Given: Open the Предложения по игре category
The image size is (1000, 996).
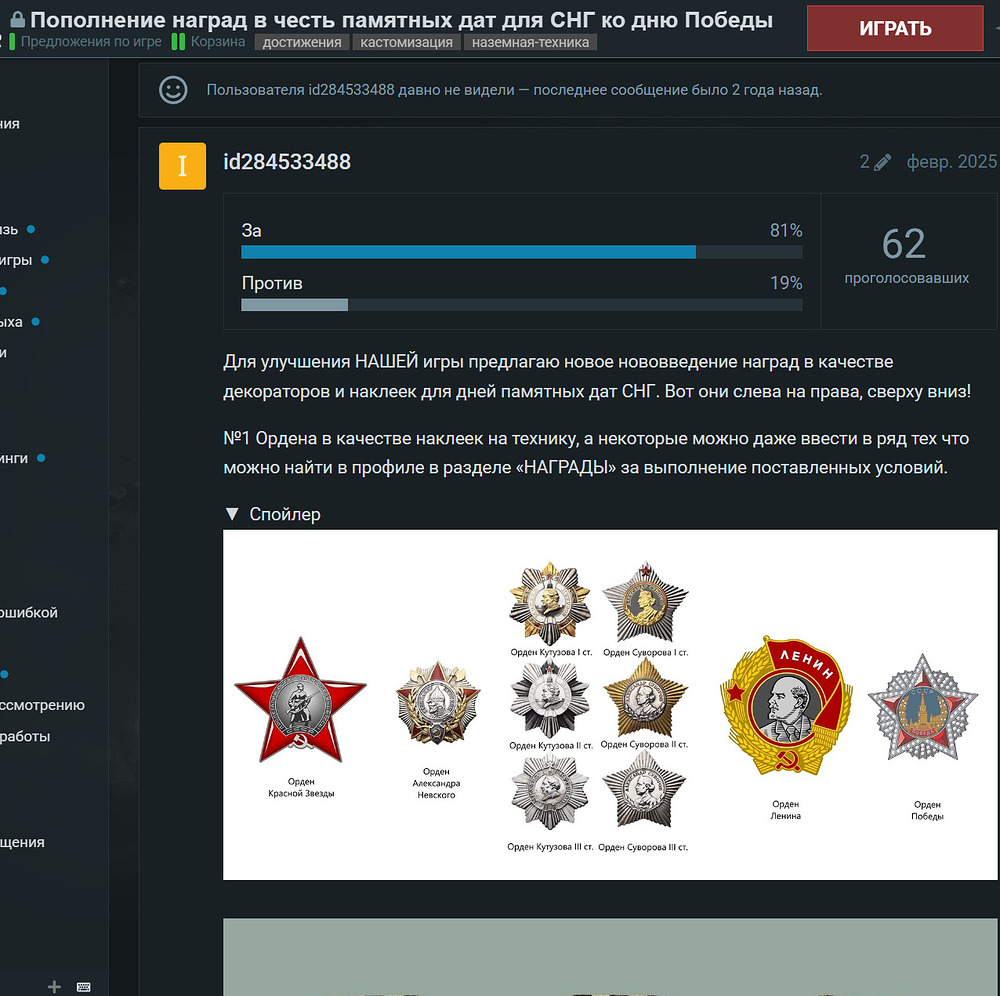Looking at the screenshot, I should (x=85, y=41).
